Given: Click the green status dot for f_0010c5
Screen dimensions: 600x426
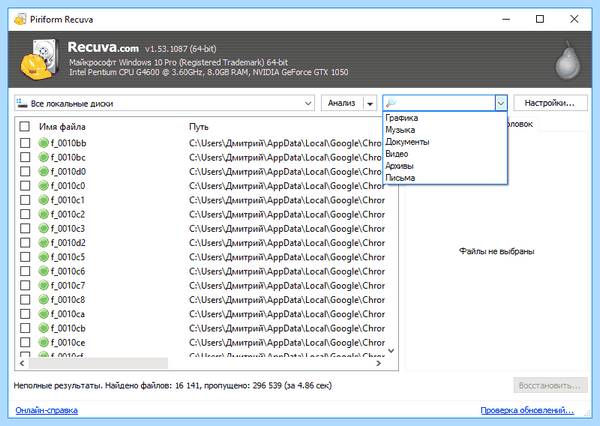Looking at the screenshot, I should (x=44, y=257).
